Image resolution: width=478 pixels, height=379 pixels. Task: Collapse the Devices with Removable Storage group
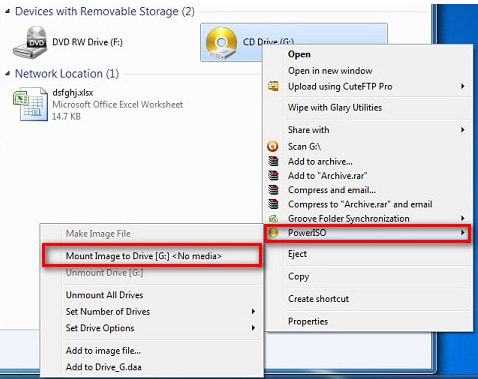[x=8, y=12]
